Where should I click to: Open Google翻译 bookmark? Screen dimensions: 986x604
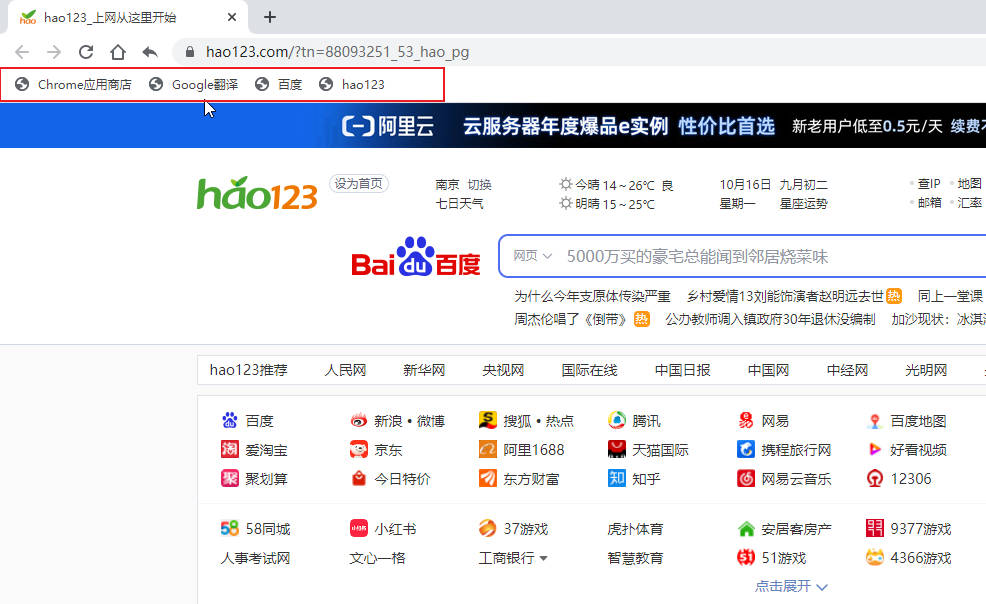click(194, 84)
